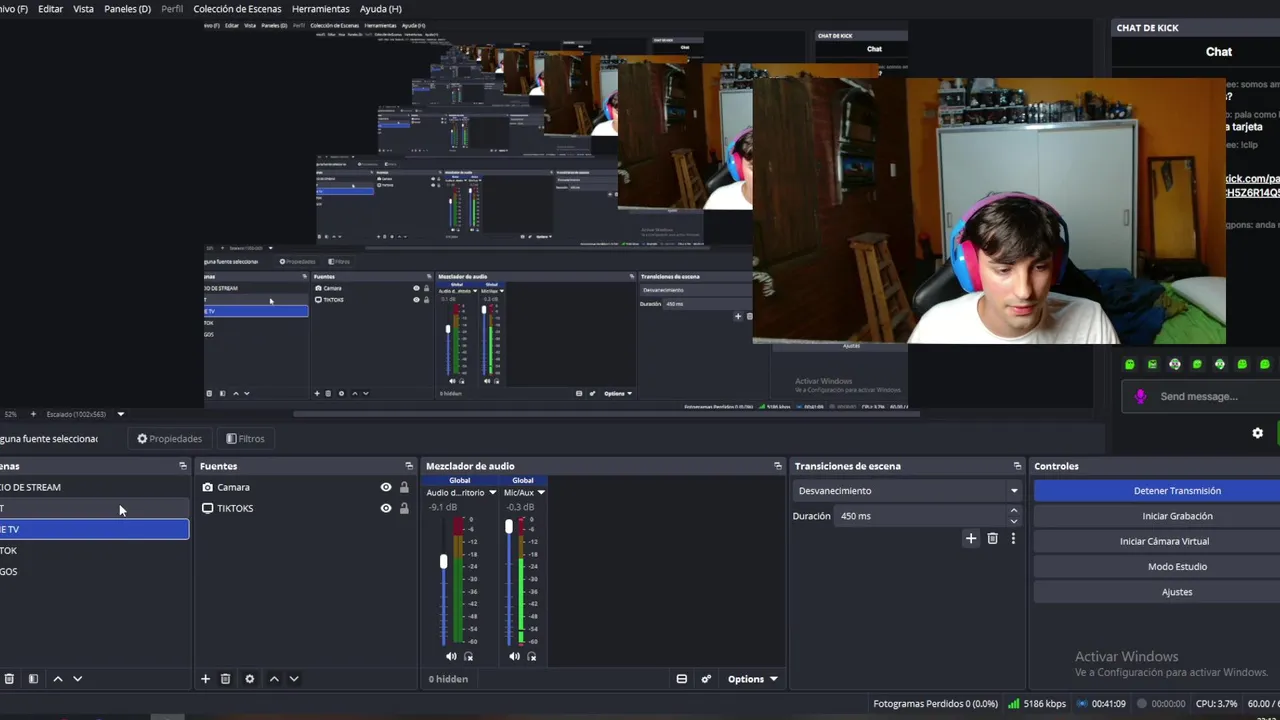The image size is (1280, 720).
Task: Click purple microphone icon in chat box
Action: [1140, 397]
